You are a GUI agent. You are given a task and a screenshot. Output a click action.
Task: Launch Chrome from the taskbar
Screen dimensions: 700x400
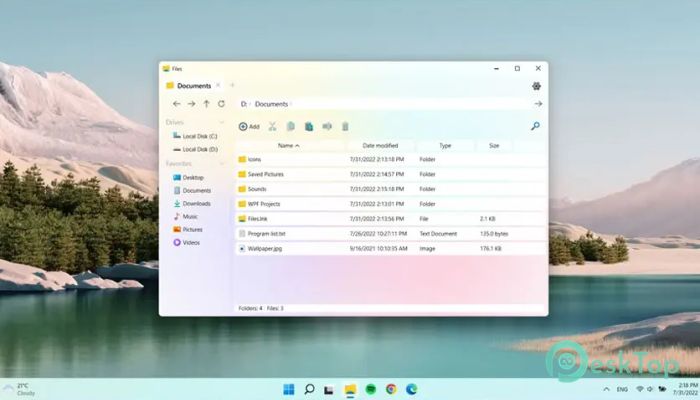tap(391, 389)
